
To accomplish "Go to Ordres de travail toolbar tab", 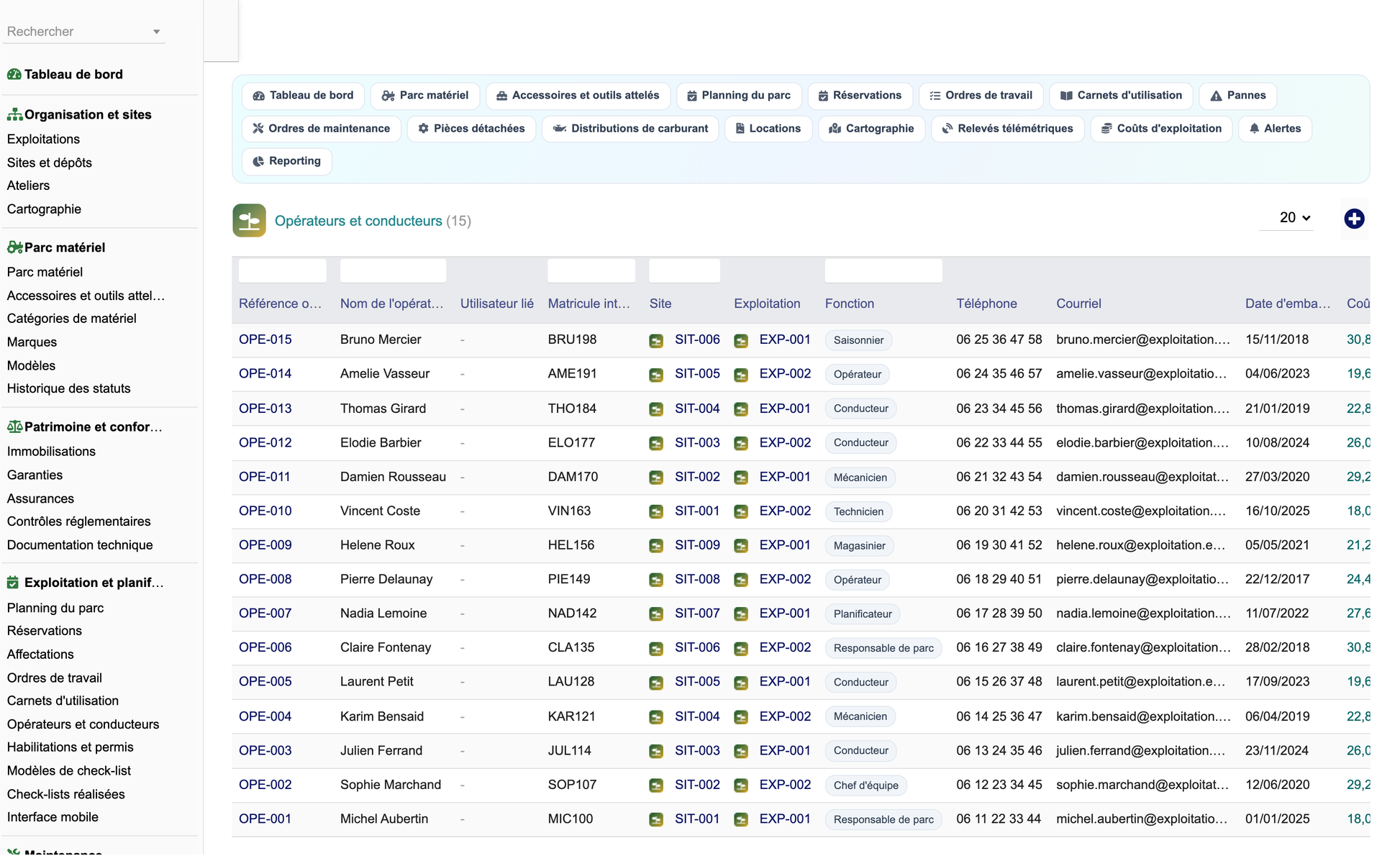I will point(981,96).
